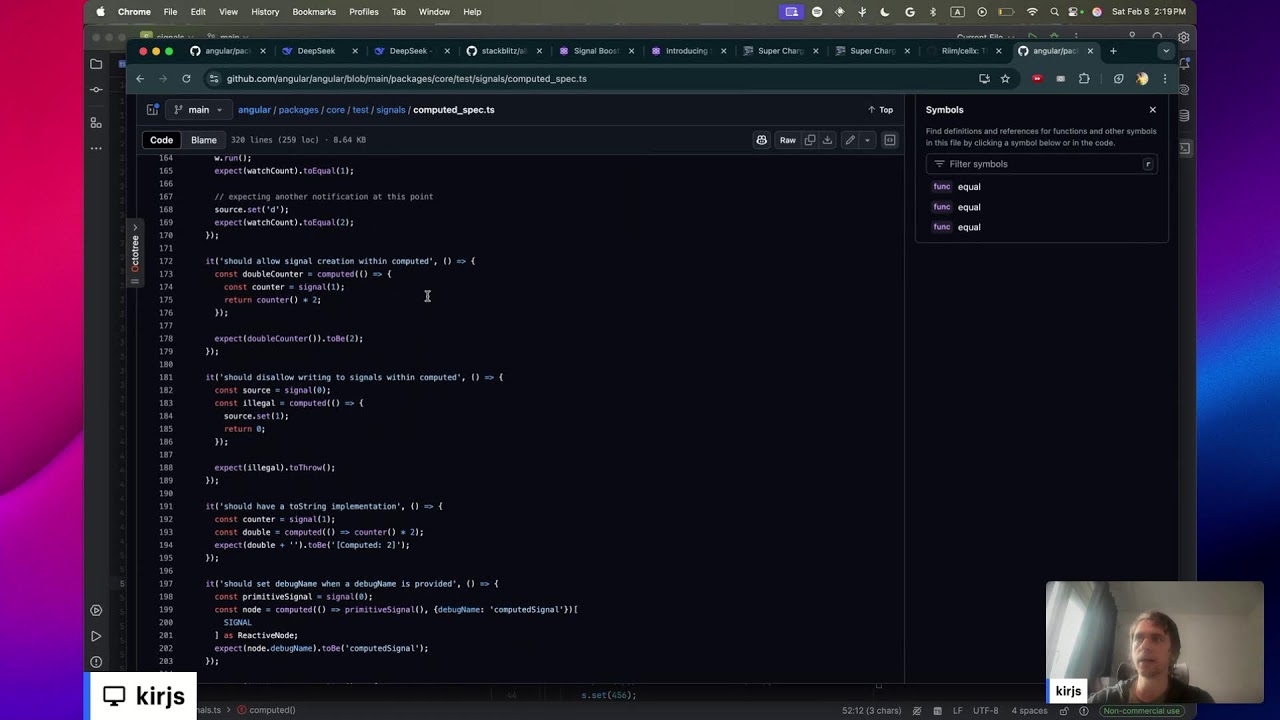Click line number 197

(x=166, y=584)
